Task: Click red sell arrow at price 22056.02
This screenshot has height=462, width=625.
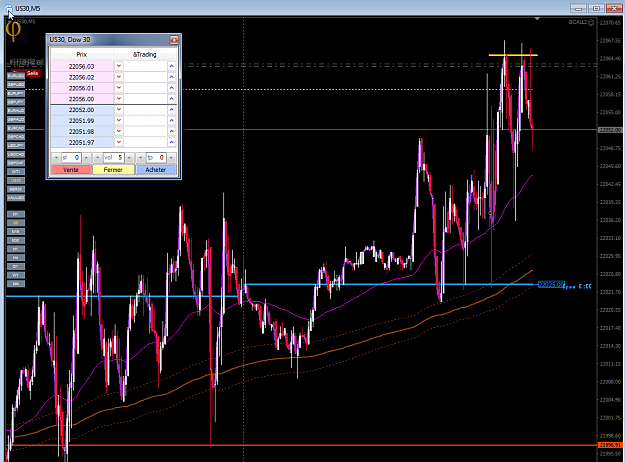Action: click(119, 77)
